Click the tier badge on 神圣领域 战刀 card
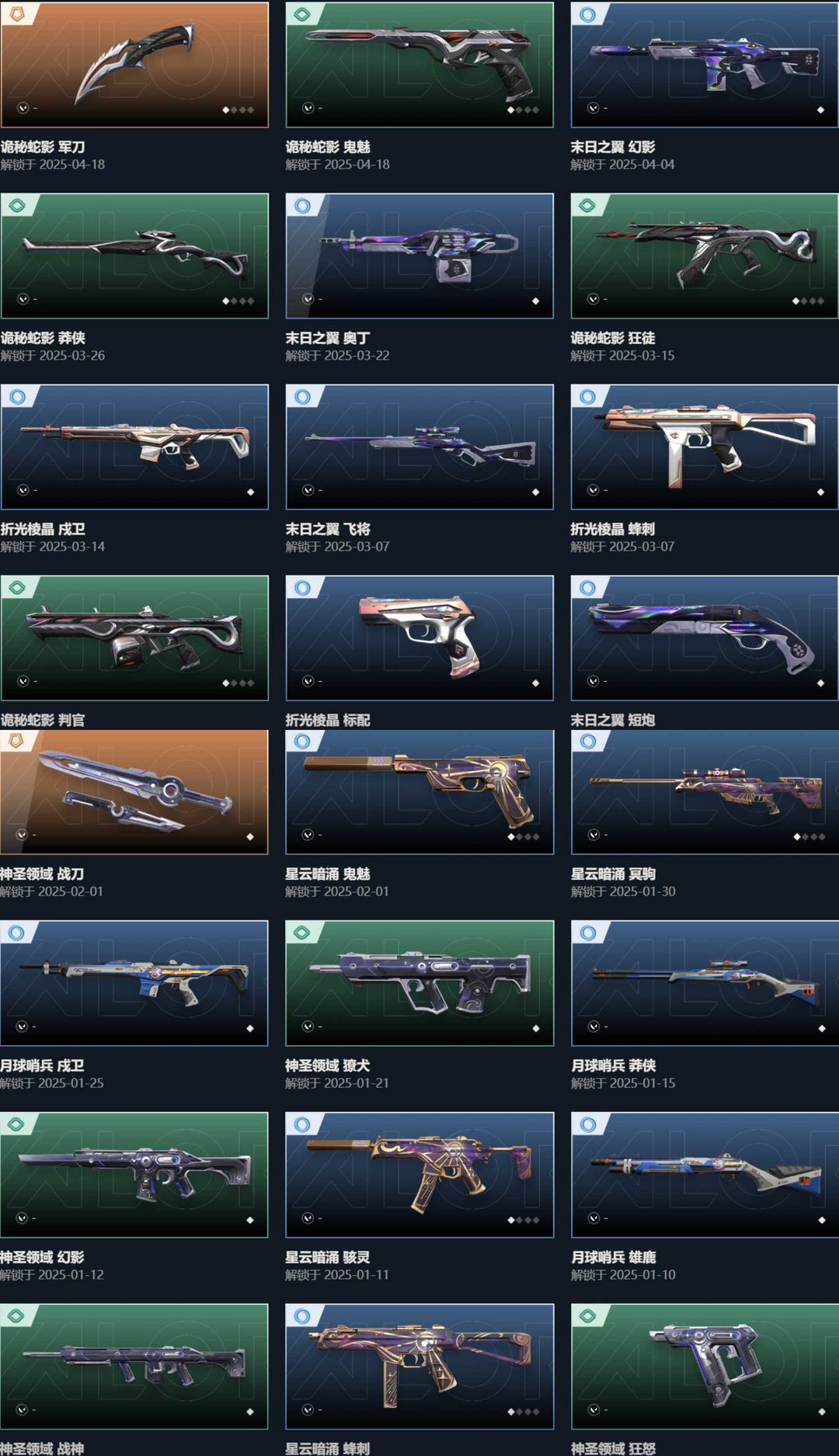This screenshot has height=1456, width=839. coord(16,742)
